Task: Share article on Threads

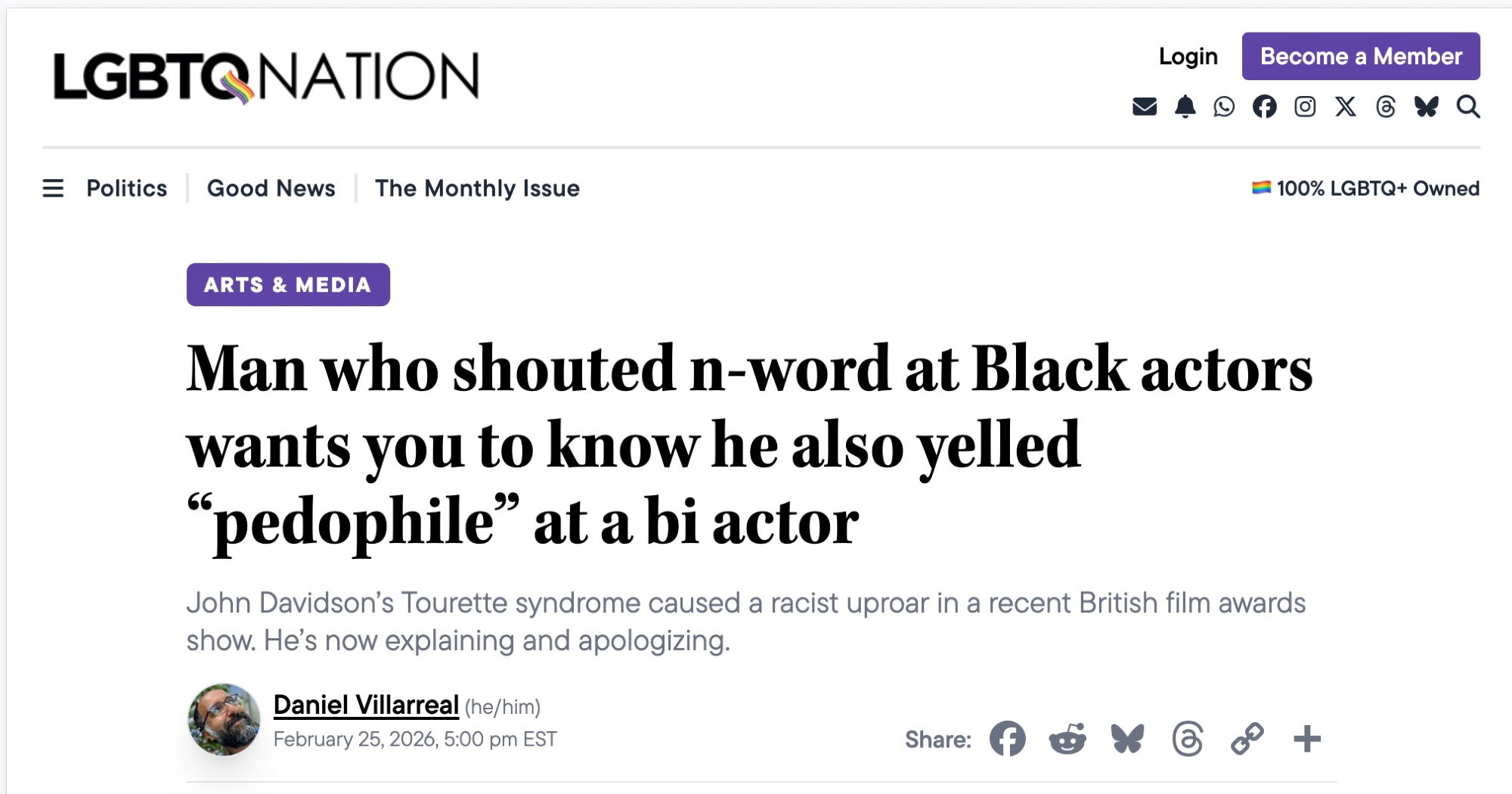Action: [1188, 739]
